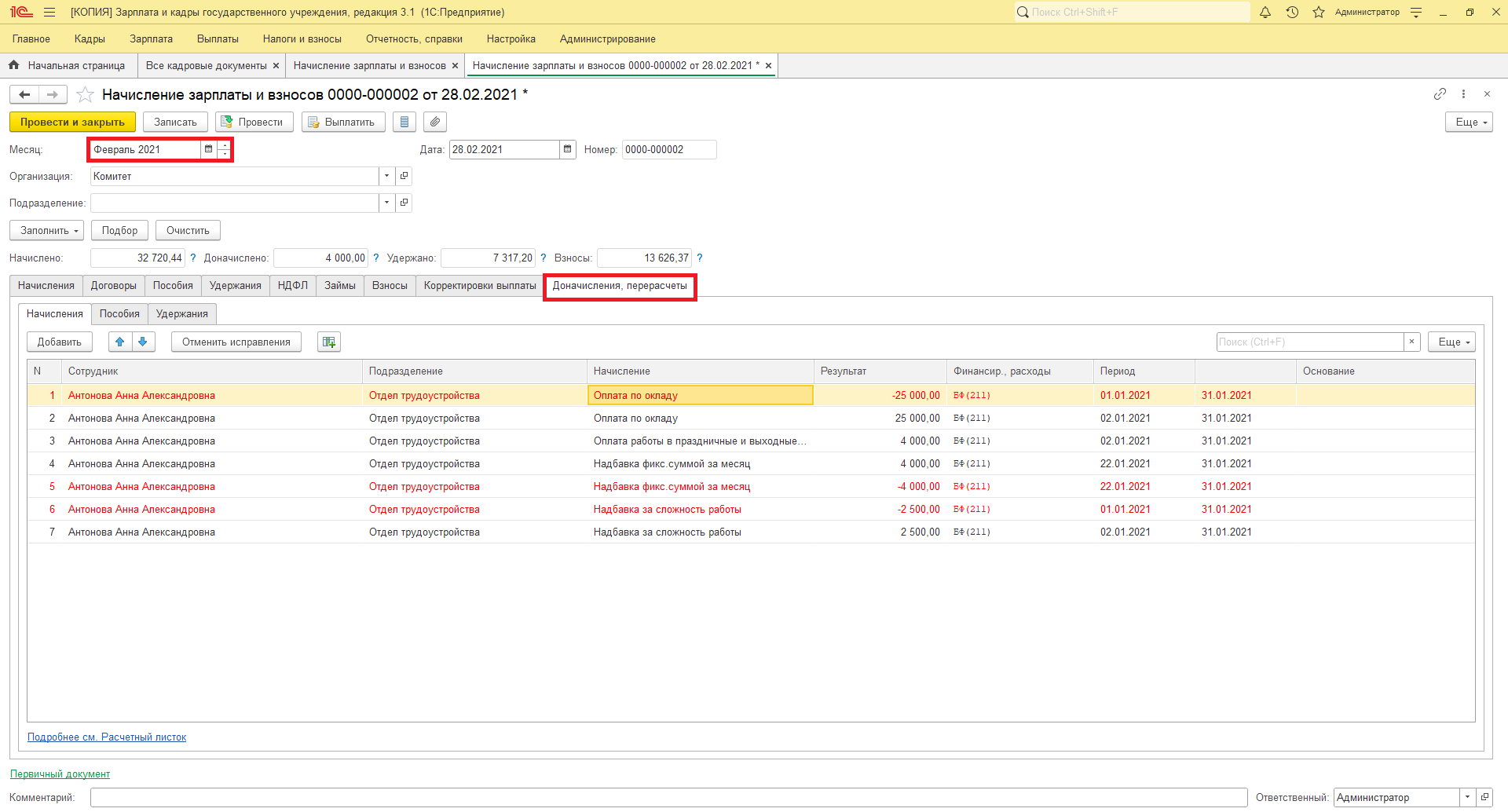This screenshot has height=812, width=1508.
Task: Go to the Начальная страница tab
Action: [x=69, y=66]
